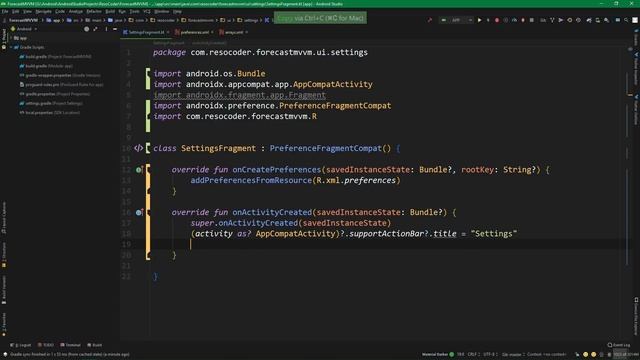Click R.xml.preferences reference in code
The image size is (640, 360).
click(356, 180)
